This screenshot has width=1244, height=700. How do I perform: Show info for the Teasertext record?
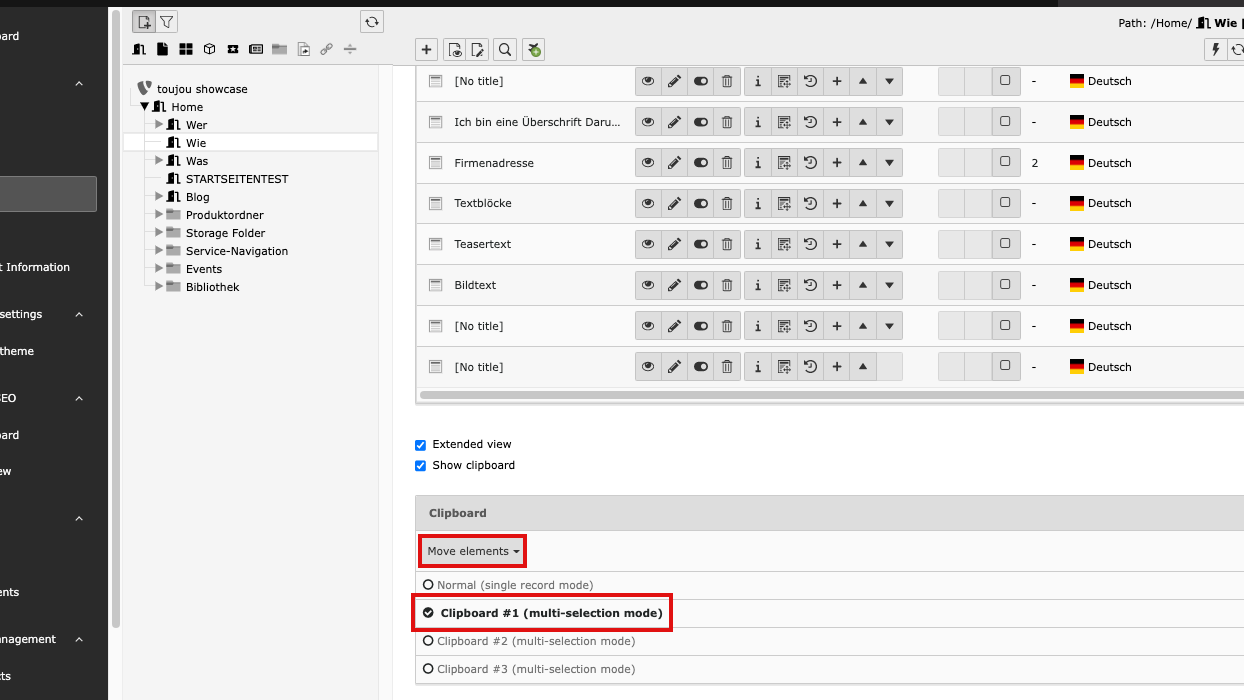[758, 245]
